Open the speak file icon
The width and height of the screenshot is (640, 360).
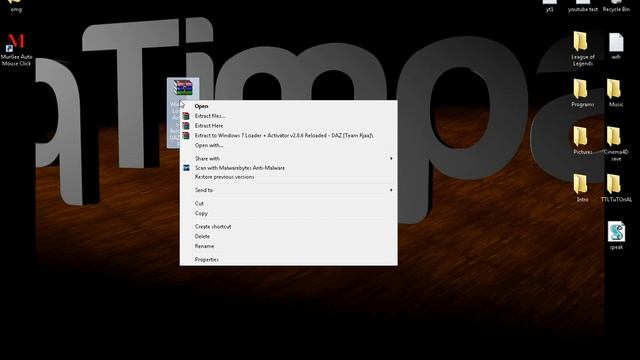point(616,236)
